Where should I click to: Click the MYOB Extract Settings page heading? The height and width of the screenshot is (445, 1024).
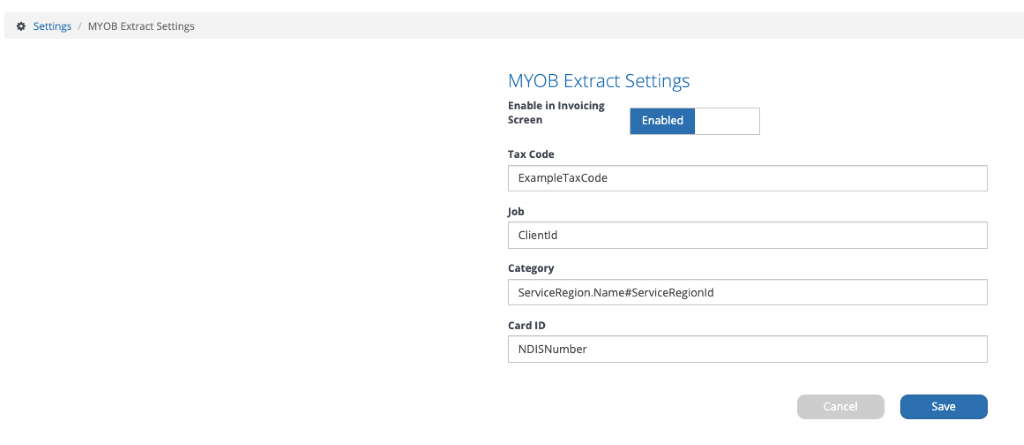click(x=599, y=81)
